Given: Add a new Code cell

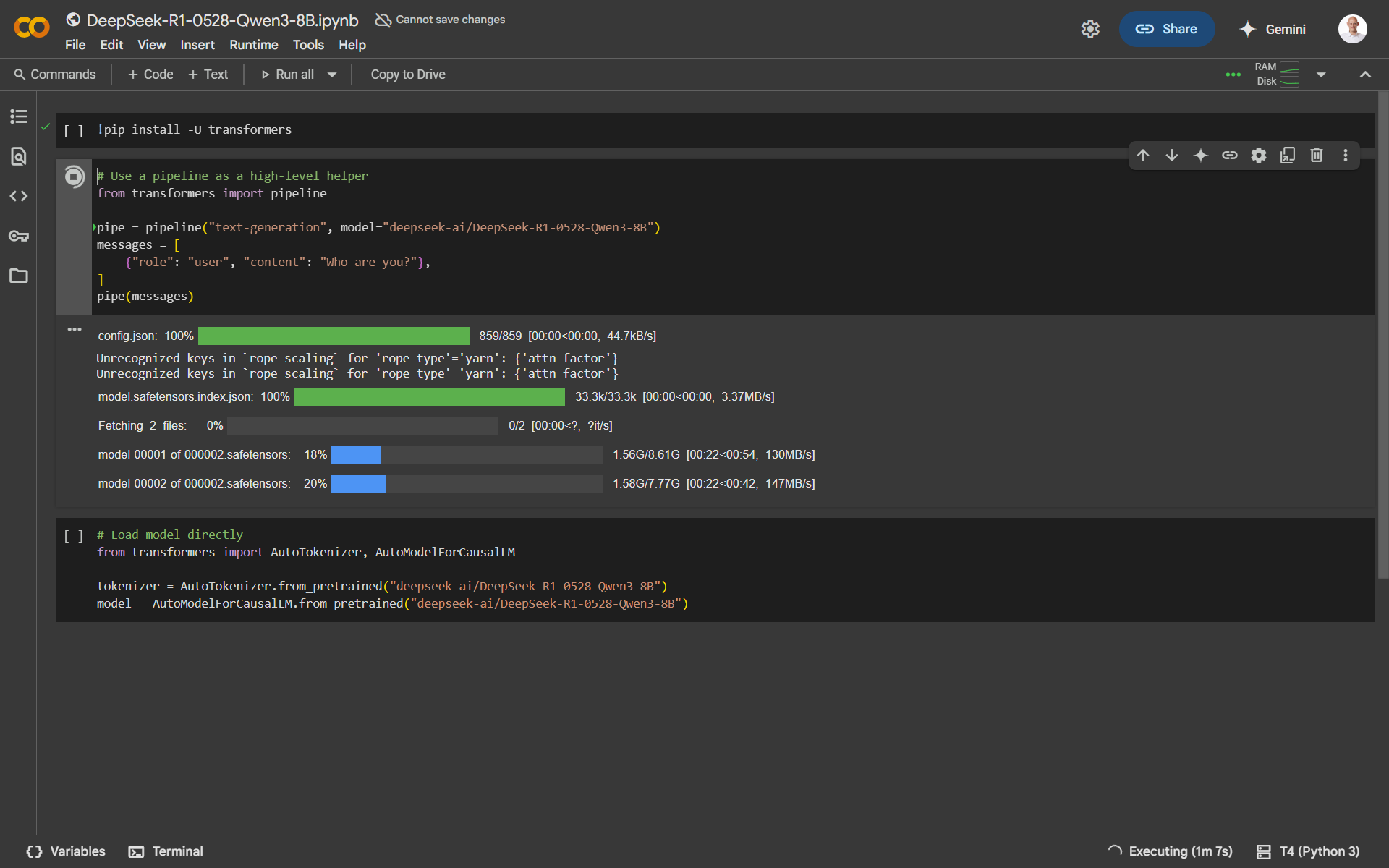Looking at the screenshot, I should click(150, 75).
